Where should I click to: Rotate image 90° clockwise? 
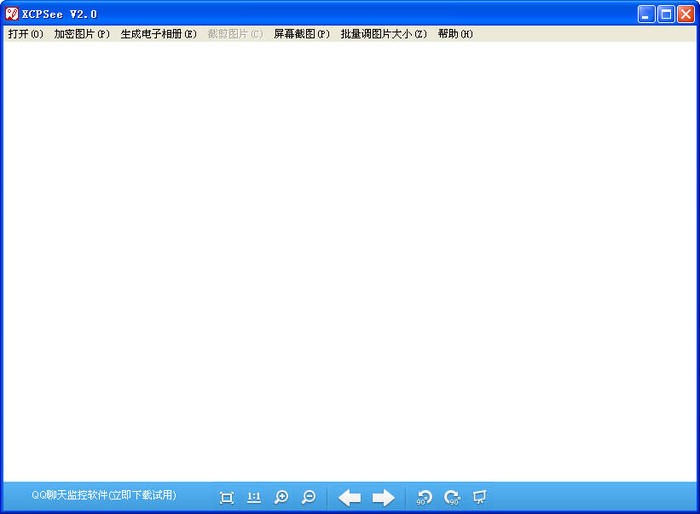pyautogui.click(x=452, y=497)
